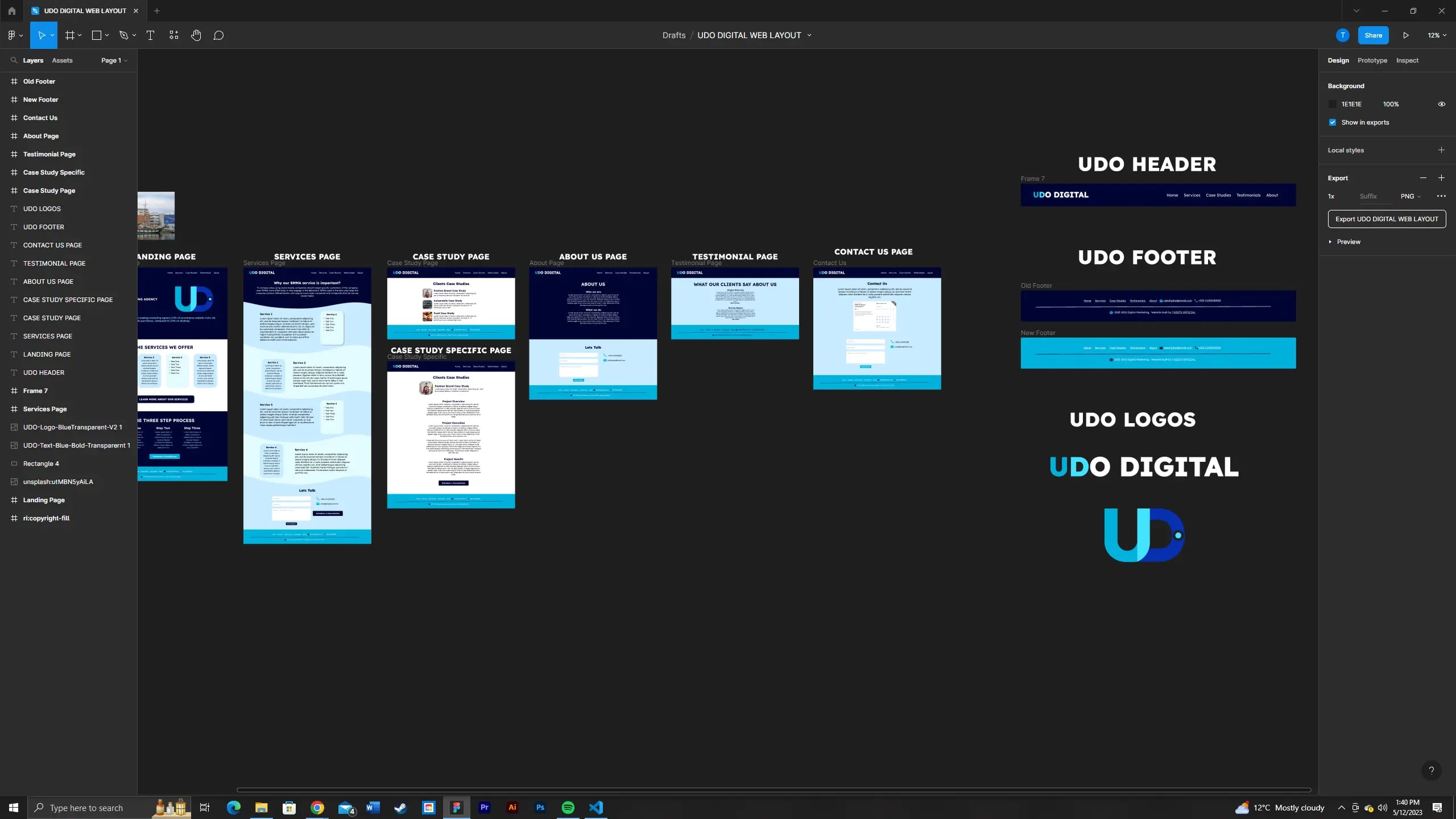Select the Pen tool
This screenshot has height=819, width=1456.
click(123, 35)
